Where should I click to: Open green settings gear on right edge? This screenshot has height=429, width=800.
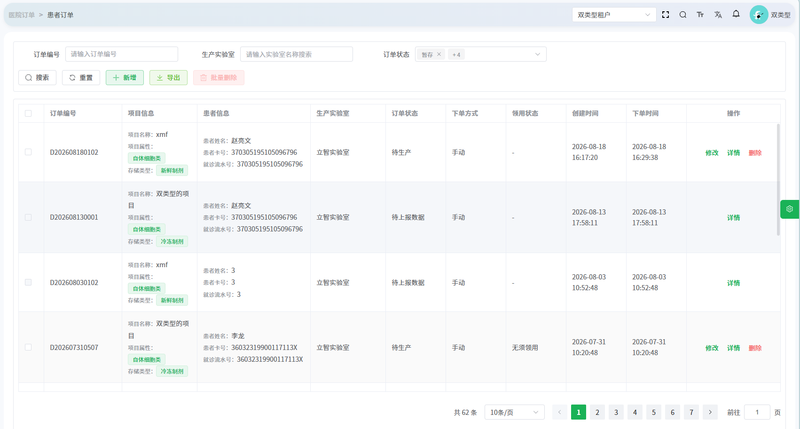coord(790,209)
